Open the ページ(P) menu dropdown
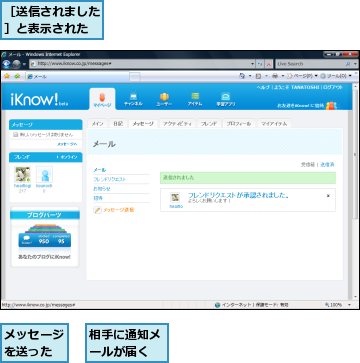360x363 pixels. (302, 76)
